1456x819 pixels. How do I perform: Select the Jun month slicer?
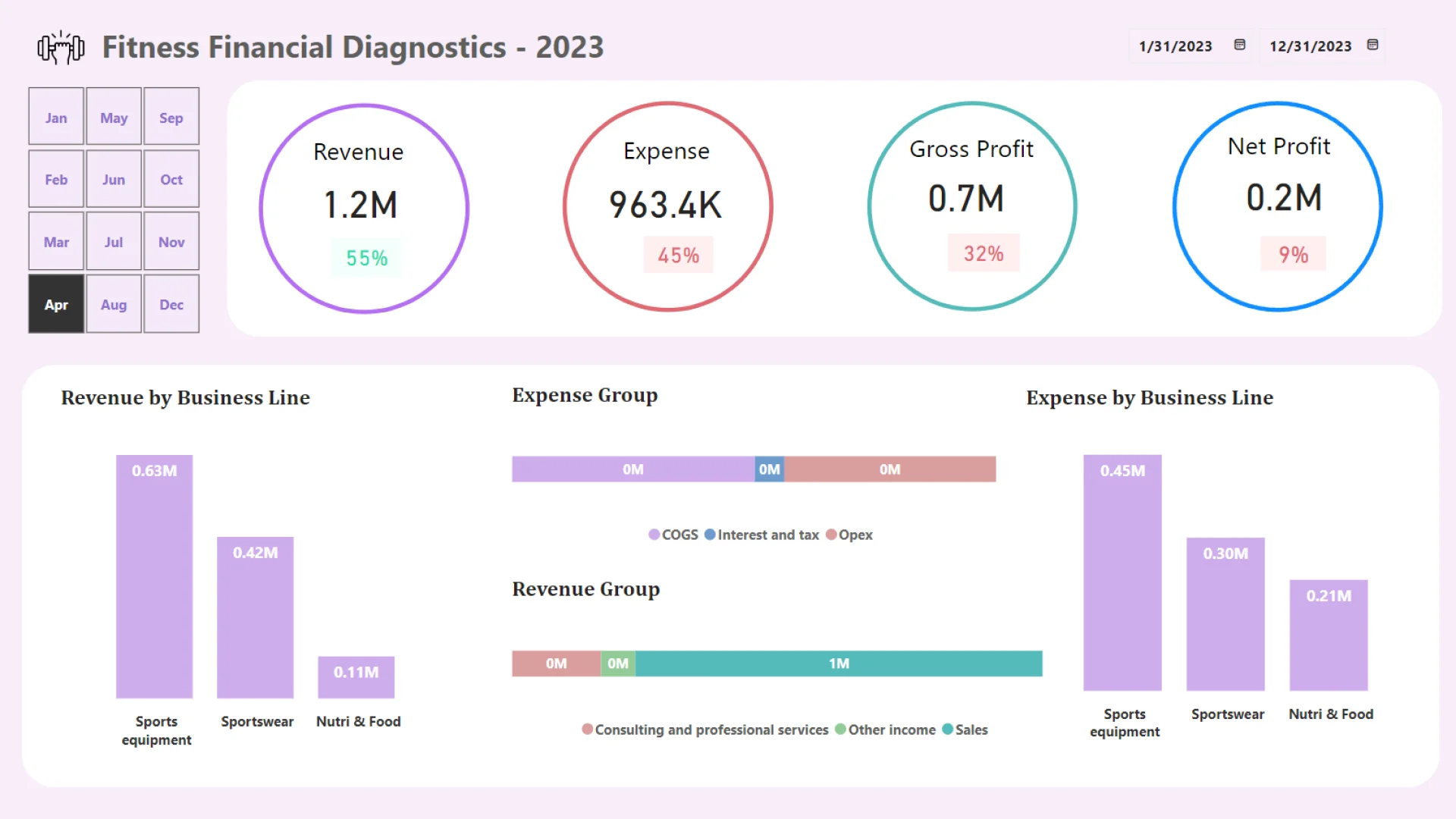(x=114, y=179)
